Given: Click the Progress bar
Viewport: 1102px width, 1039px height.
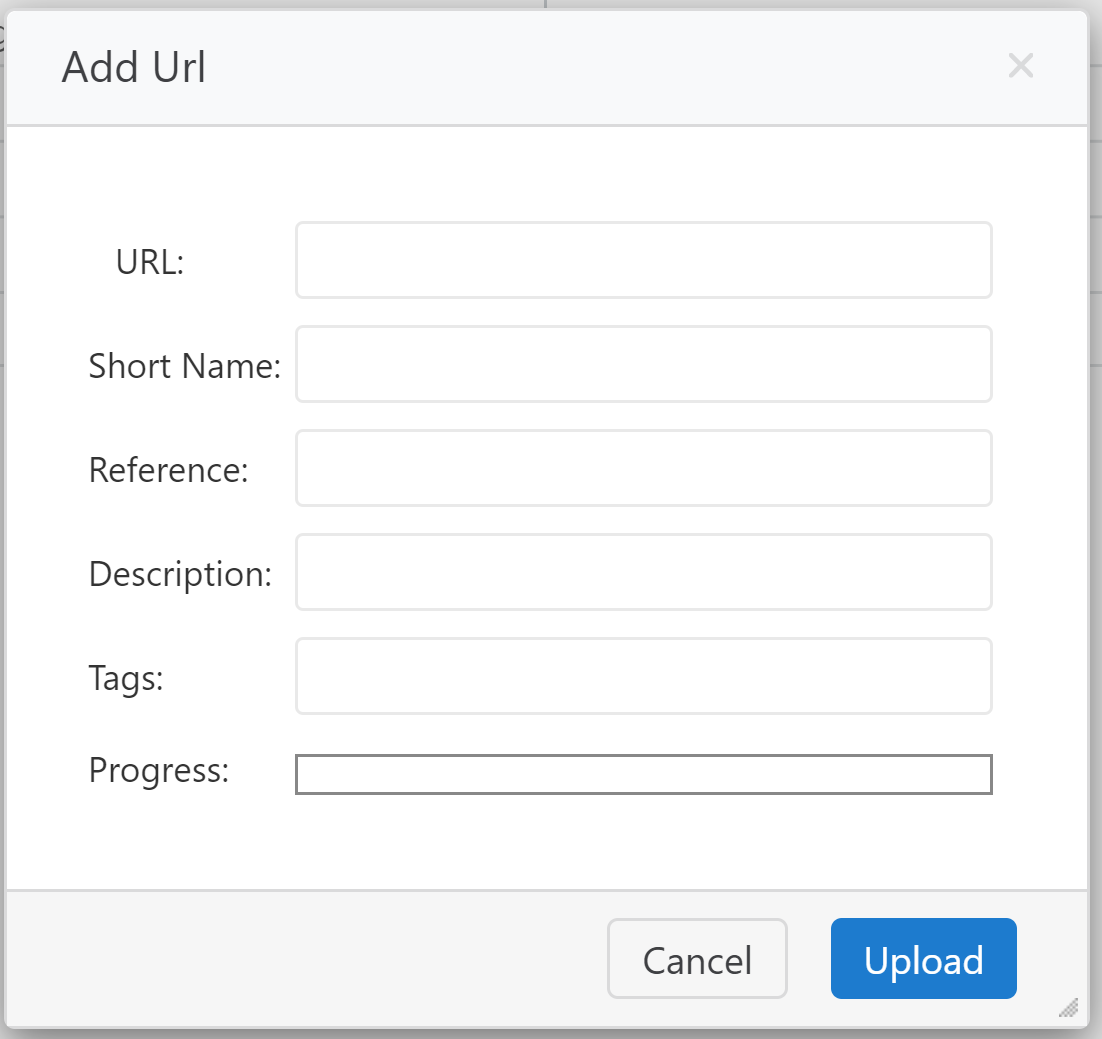Looking at the screenshot, I should click(x=644, y=774).
